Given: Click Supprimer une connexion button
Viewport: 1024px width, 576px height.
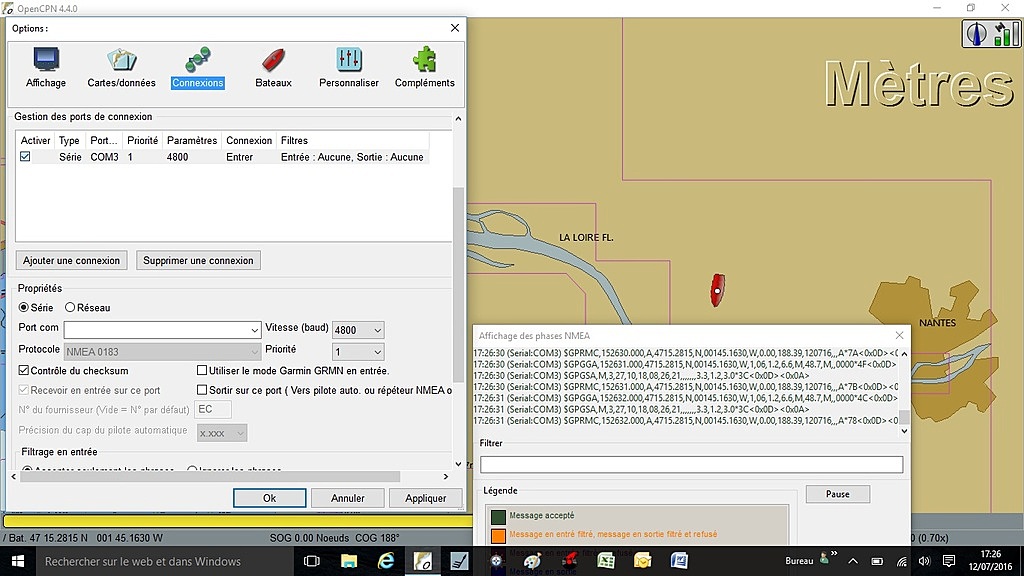Looking at the screenshot, I should coord(199,260).
